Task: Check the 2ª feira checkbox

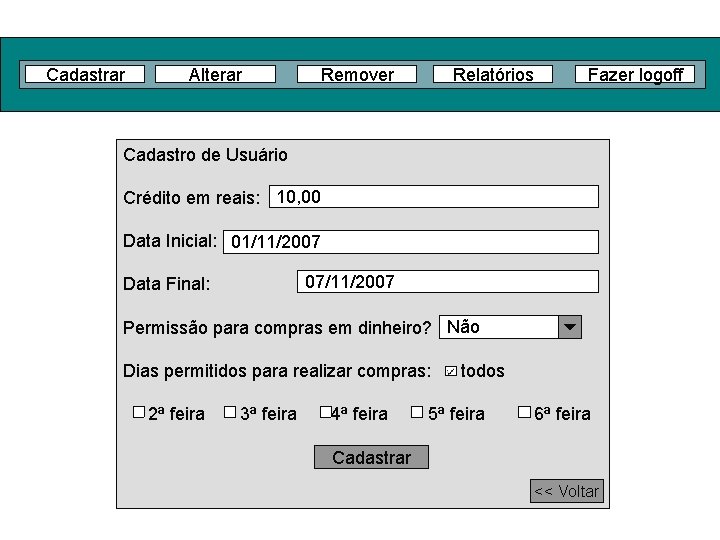Action: point(139,412)
